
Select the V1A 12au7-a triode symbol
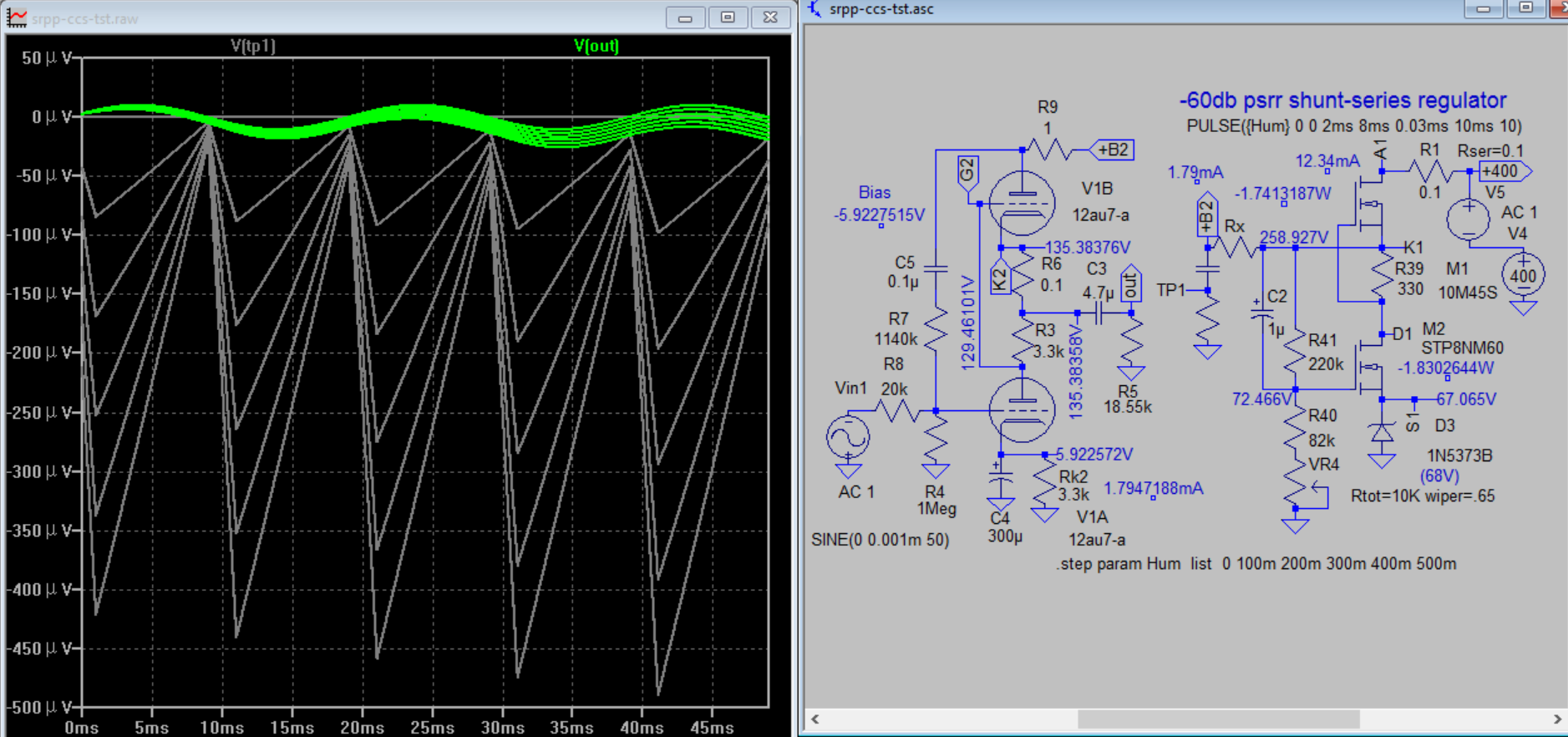(1021, 409)
